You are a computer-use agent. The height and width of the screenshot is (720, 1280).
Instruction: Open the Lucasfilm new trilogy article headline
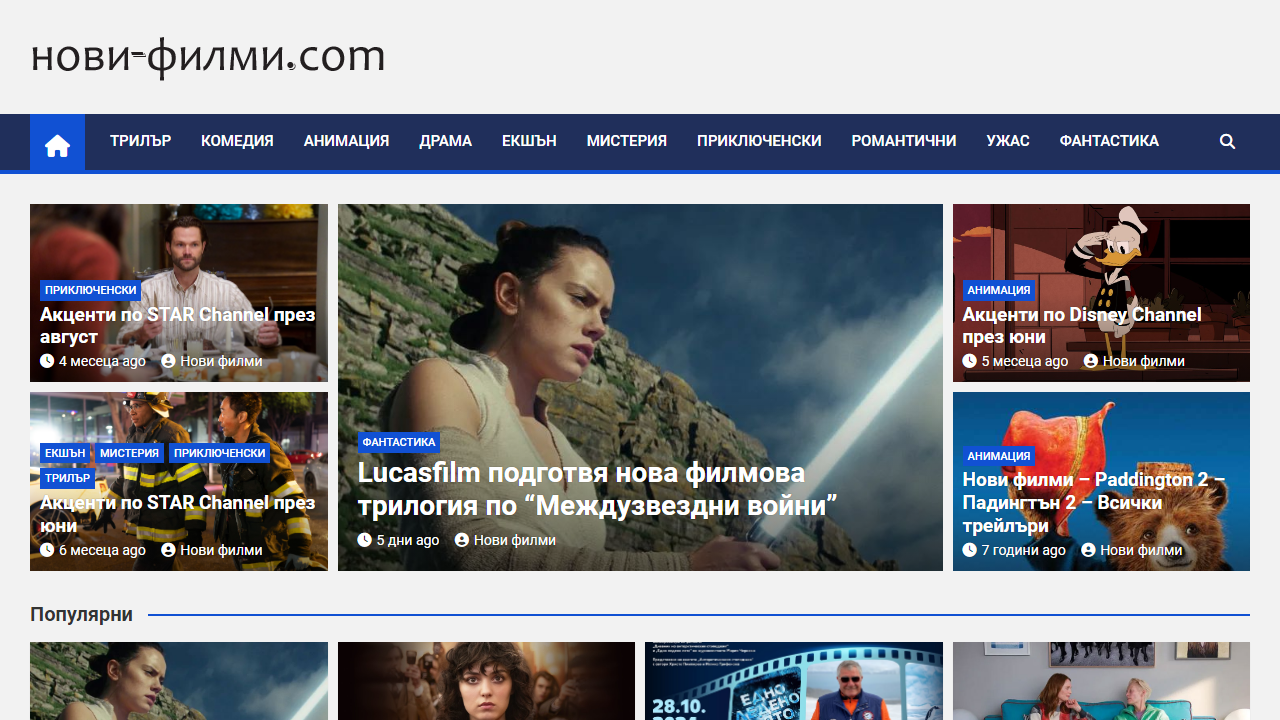[x=598, y=488]
